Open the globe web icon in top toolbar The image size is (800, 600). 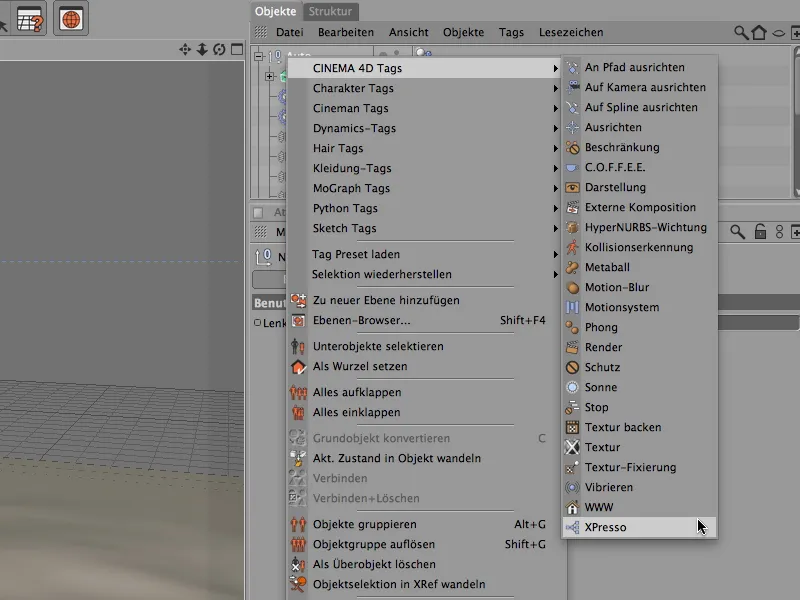(71, 19)
